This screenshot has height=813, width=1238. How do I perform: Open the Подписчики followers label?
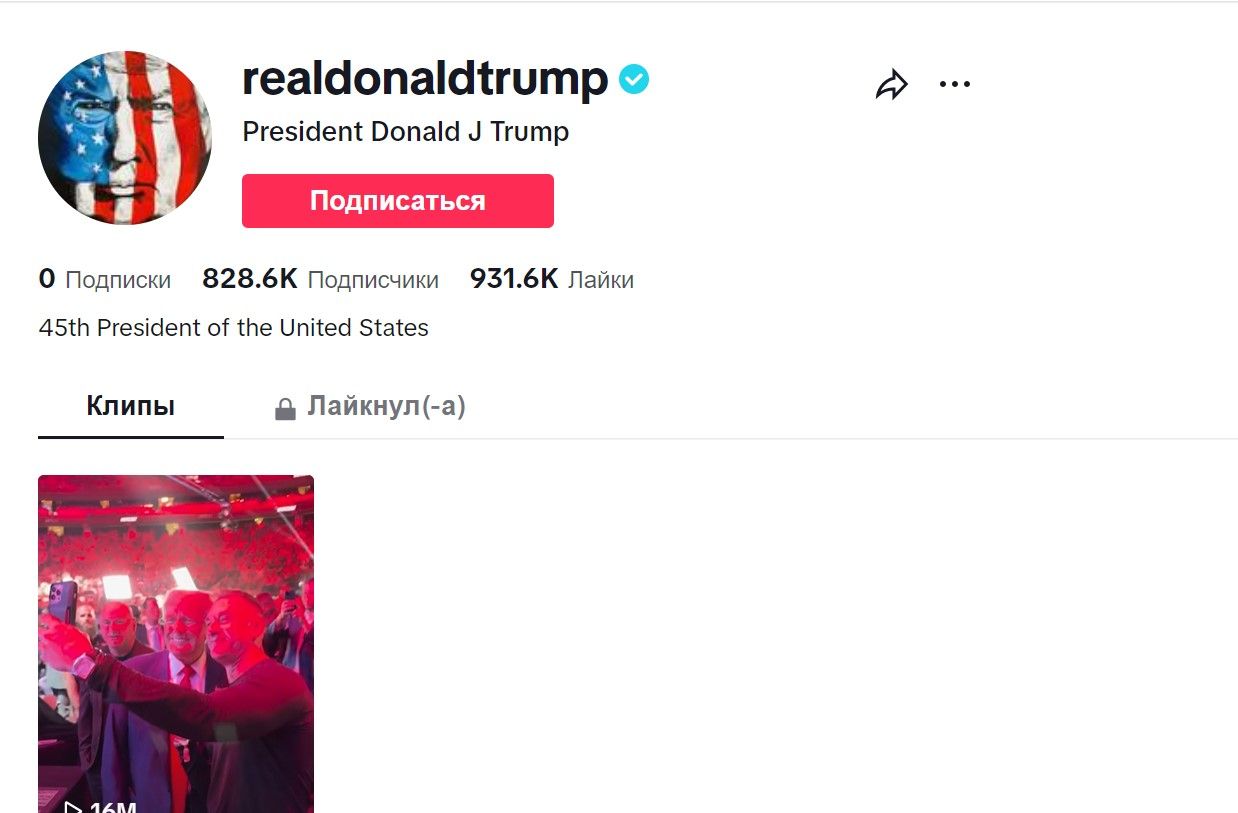tap(373, 280)
